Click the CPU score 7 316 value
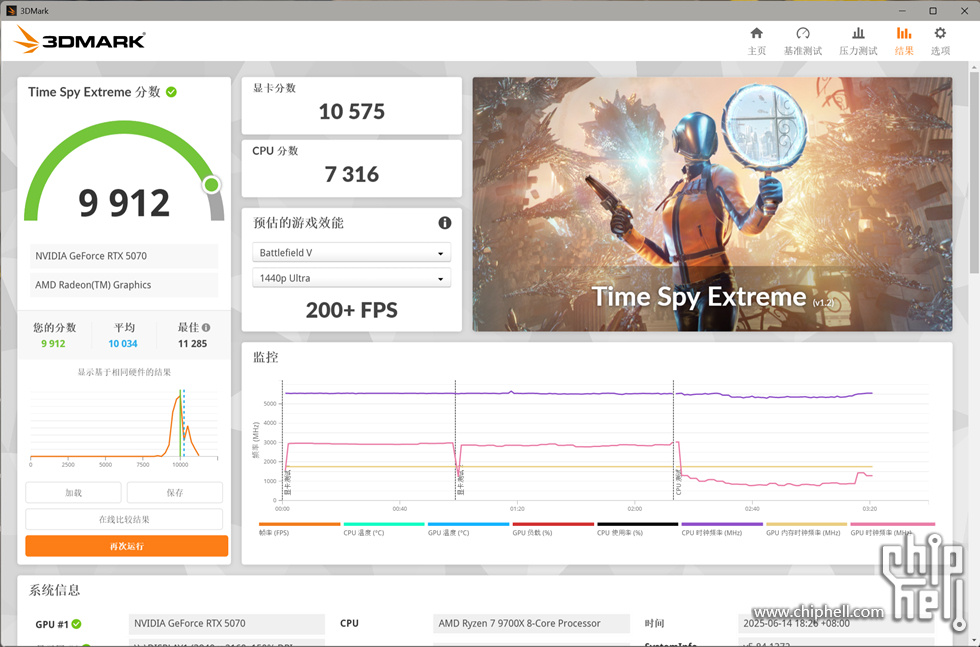Viewport: 980px width, 647px height. pyautogui.click(x=351, y=174)
